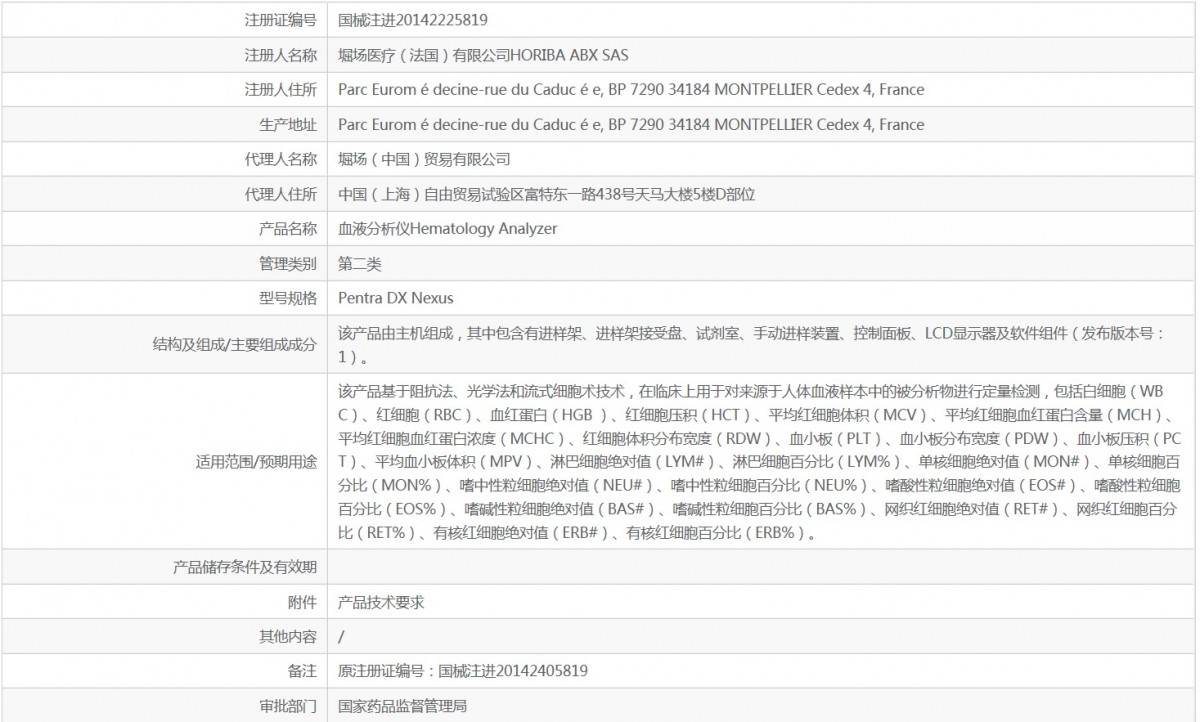Click the model value Pentra DX Nexus
This screenshot has height=722, width=1200.
(396, 298)
